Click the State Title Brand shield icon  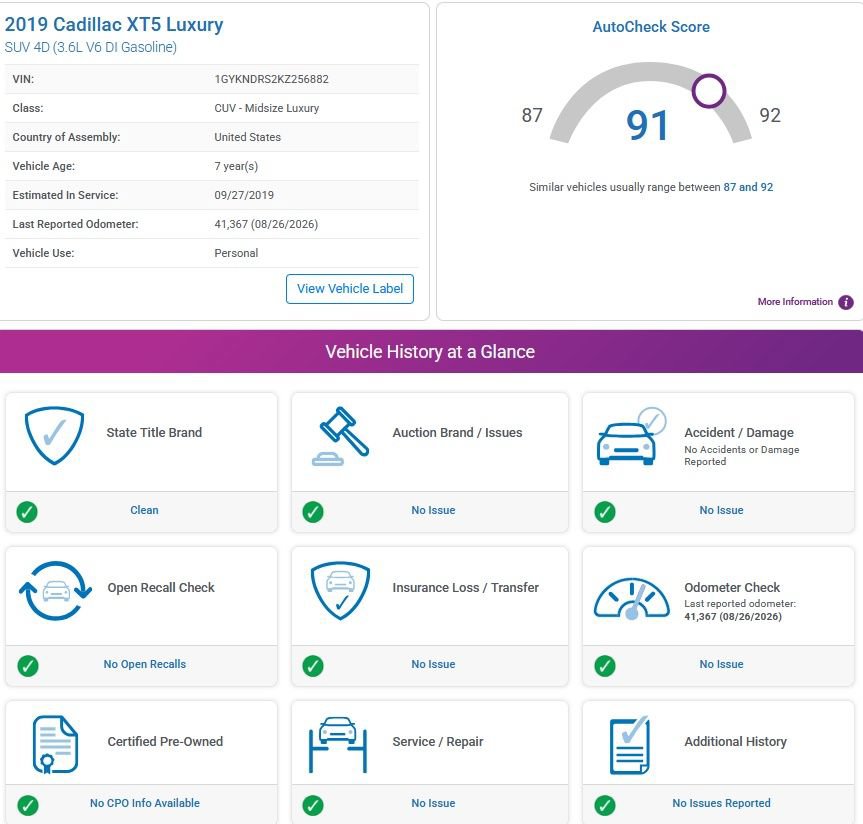pos(54,435)
